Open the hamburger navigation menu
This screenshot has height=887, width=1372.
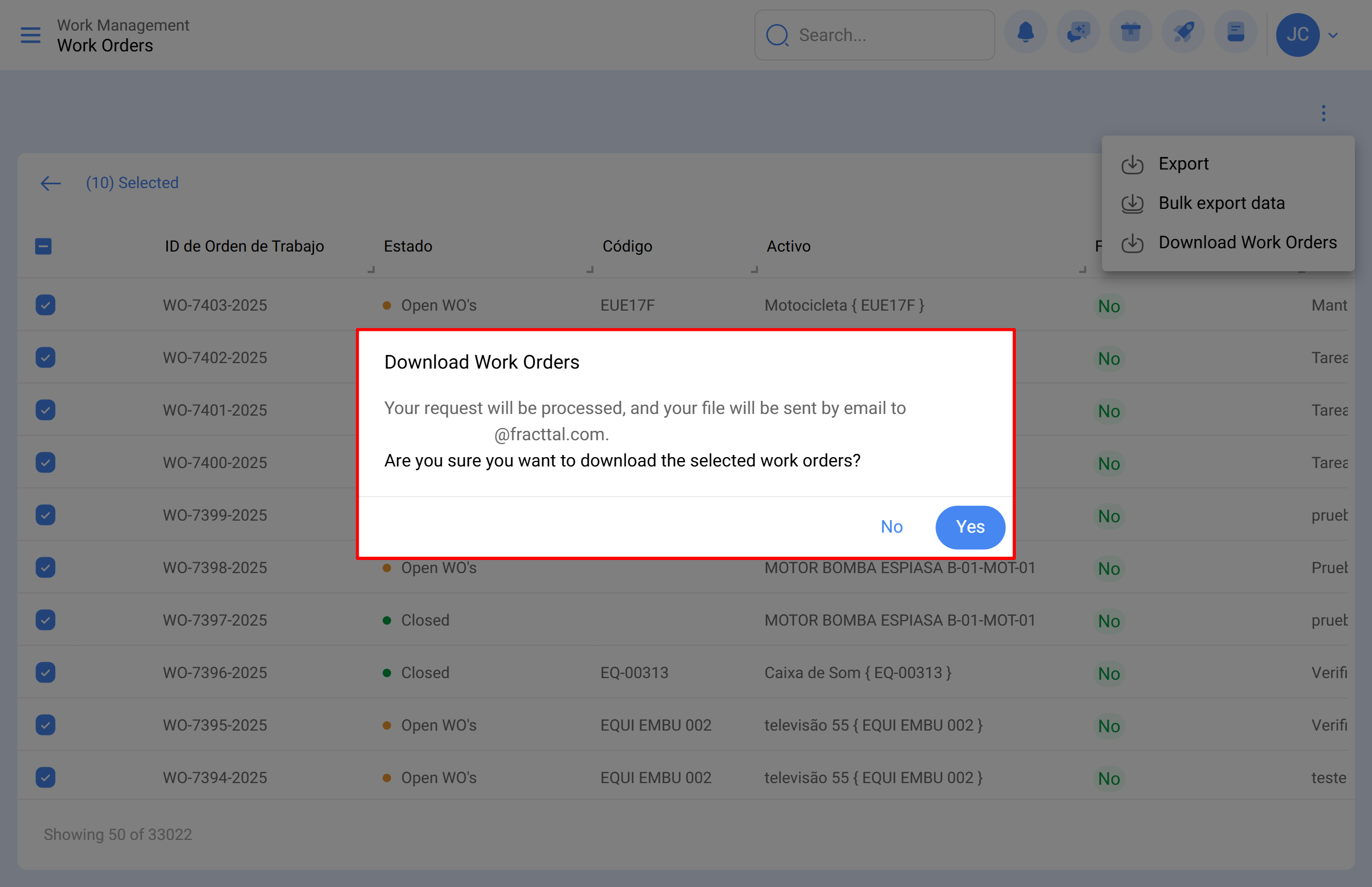[31, 35]
